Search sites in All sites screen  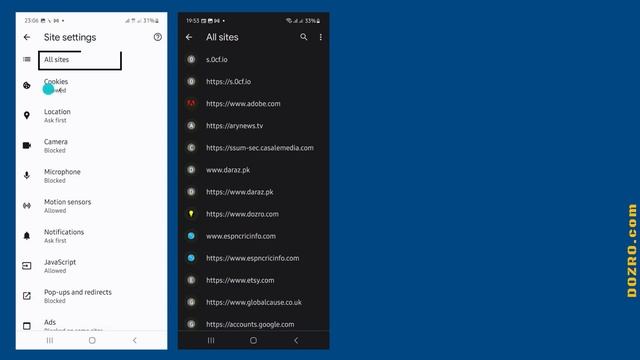(304, 37)
